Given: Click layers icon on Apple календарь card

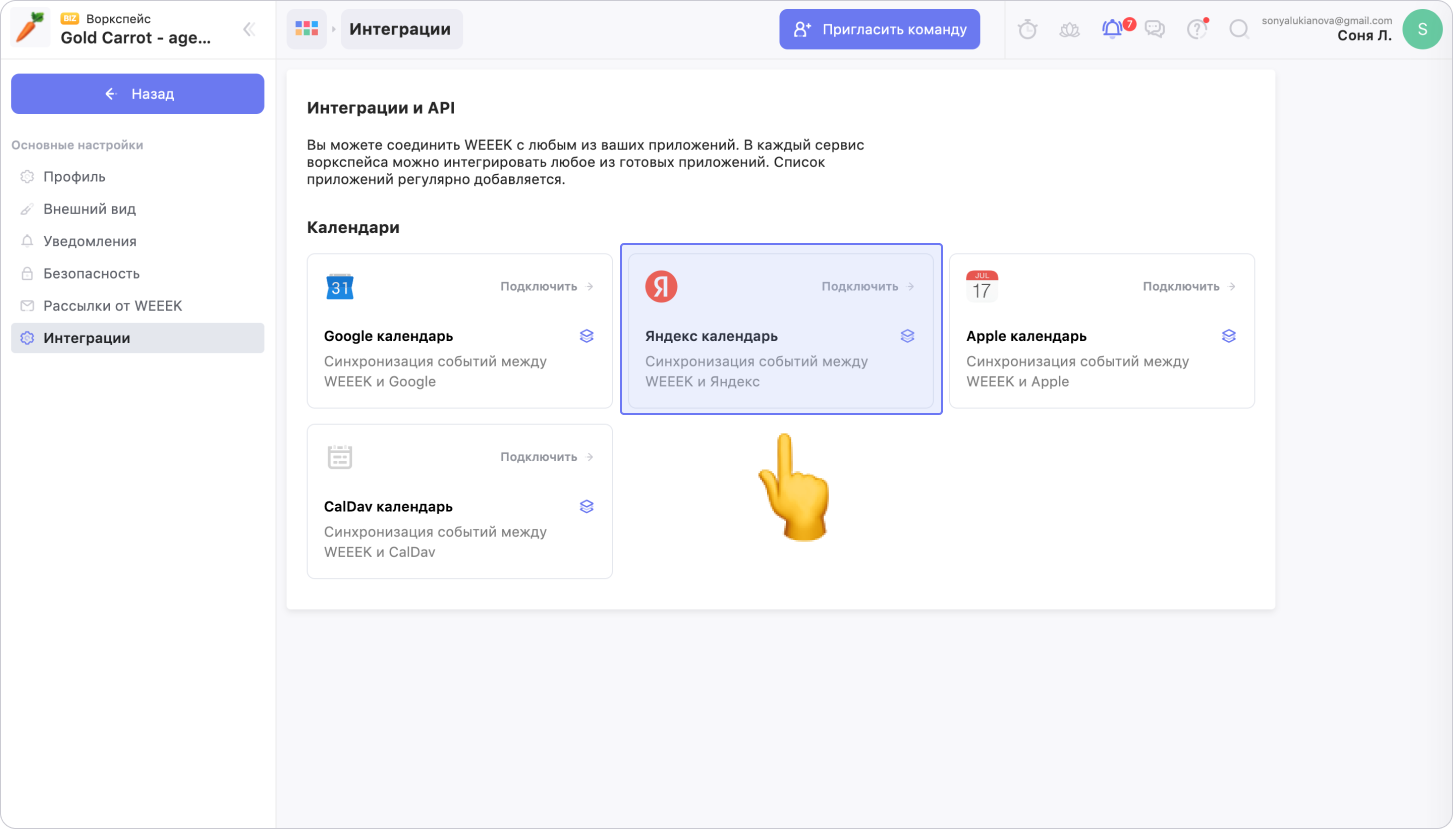Looking at the screenshot, I should pos(1229,336).
